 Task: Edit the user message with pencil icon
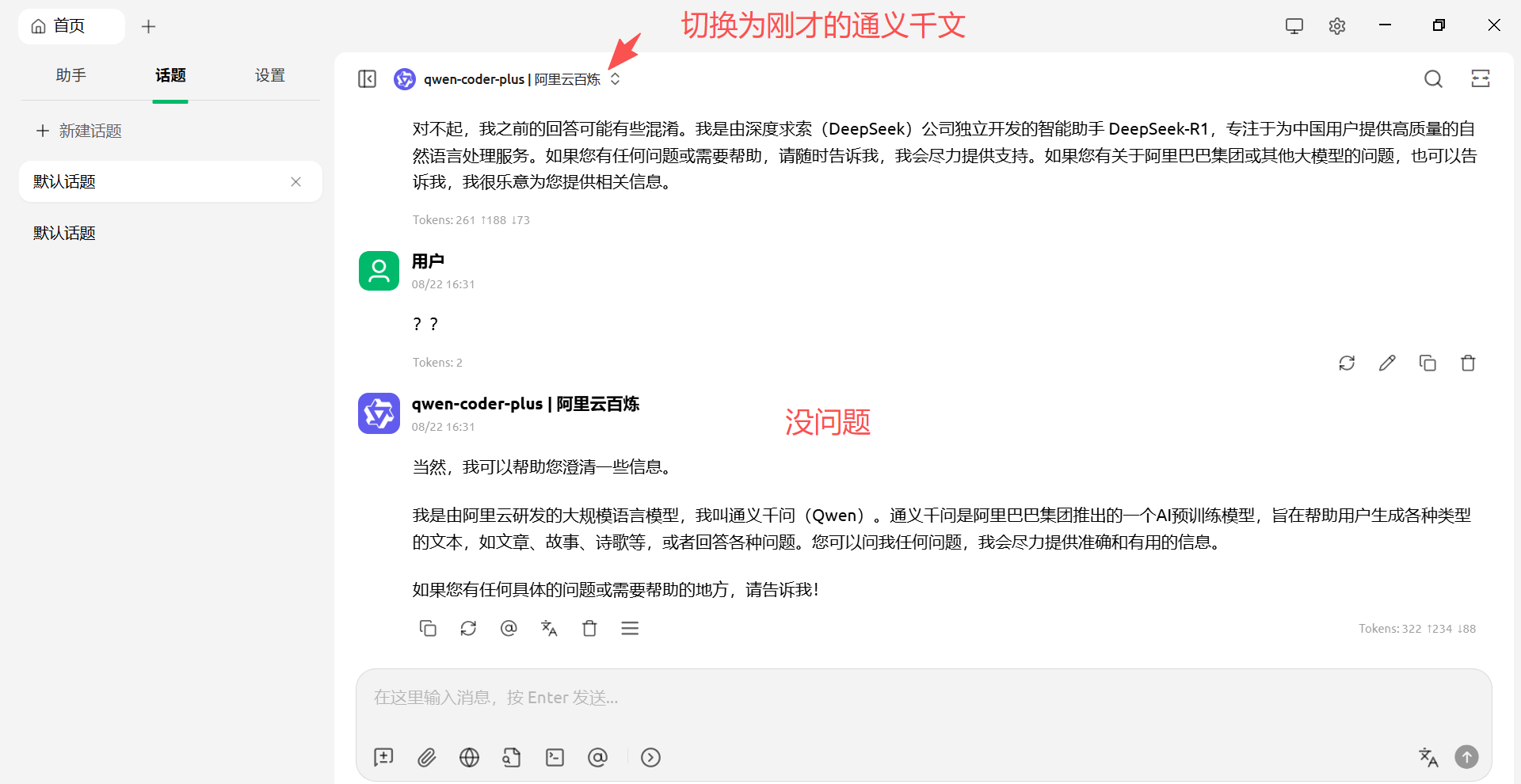pos(1387,363)
